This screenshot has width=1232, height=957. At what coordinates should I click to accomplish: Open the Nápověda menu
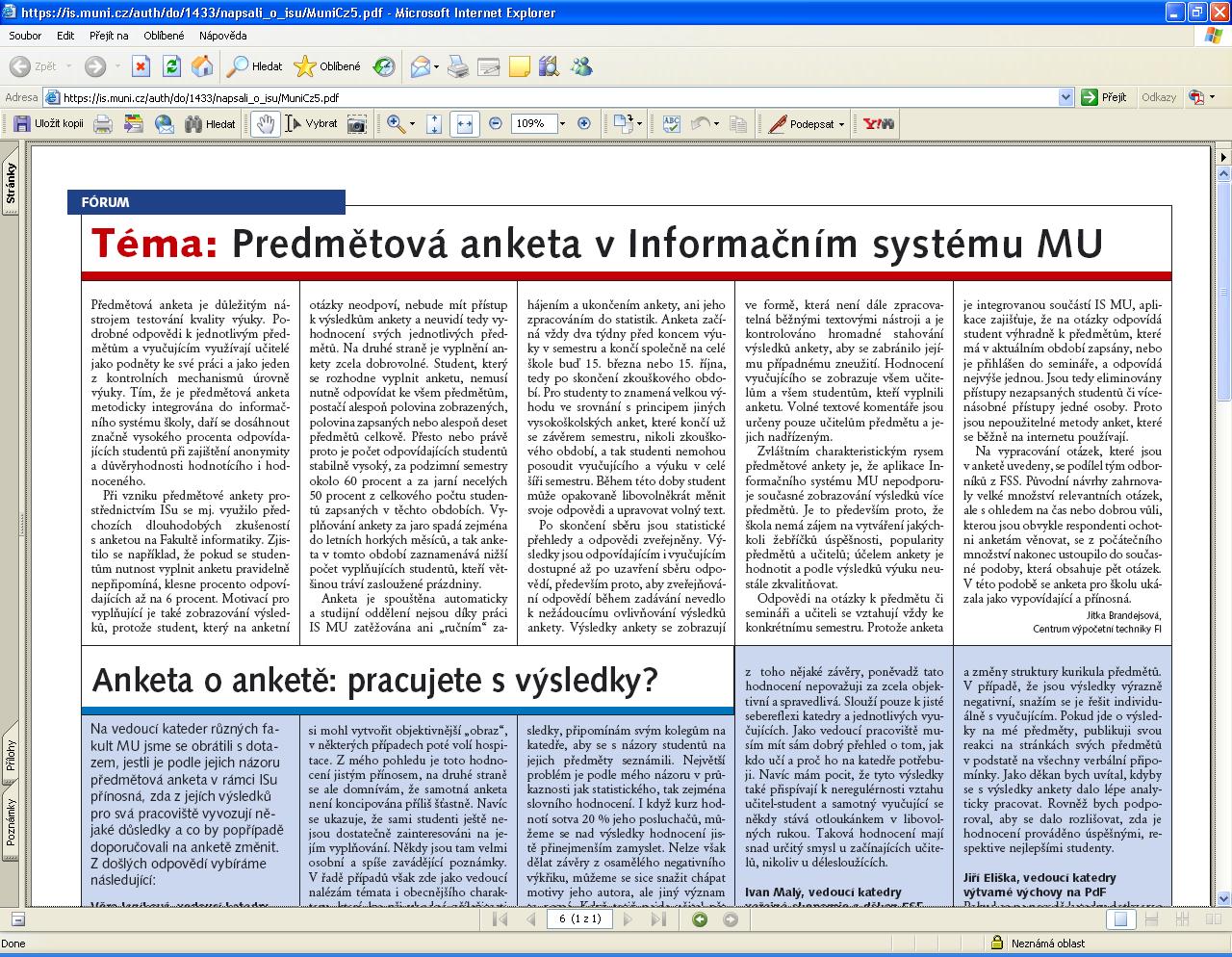[x=223, y=36]
